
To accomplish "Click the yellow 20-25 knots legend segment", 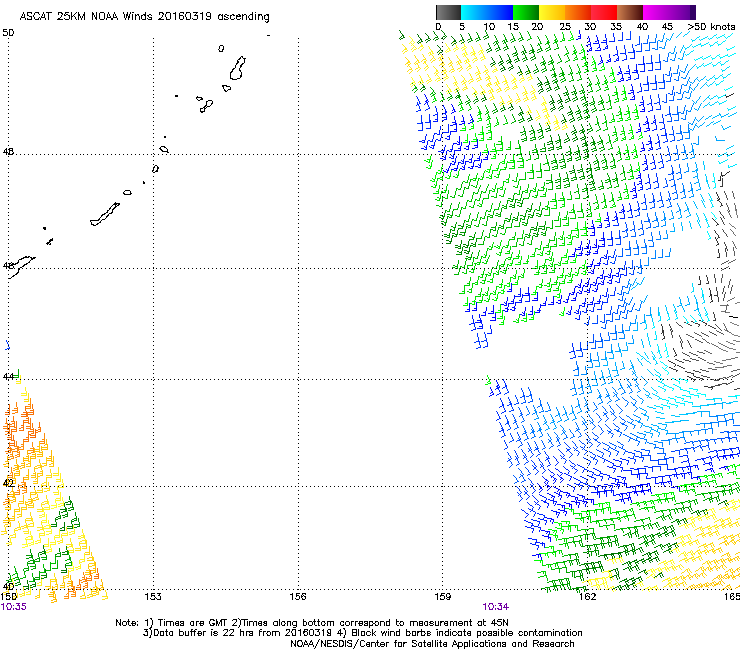I will point(552,12).
